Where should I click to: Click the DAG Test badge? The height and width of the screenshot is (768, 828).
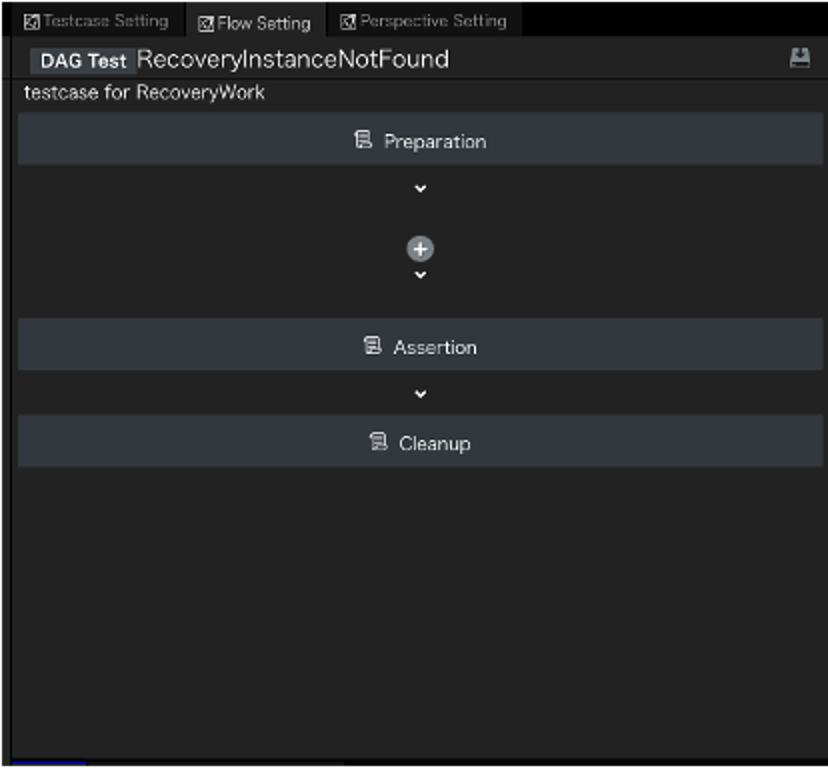(x=83, y=61)
